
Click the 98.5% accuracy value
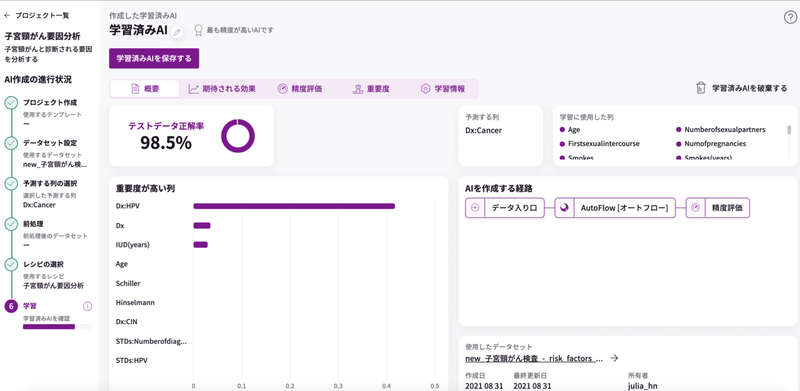(x=166, y=143)
